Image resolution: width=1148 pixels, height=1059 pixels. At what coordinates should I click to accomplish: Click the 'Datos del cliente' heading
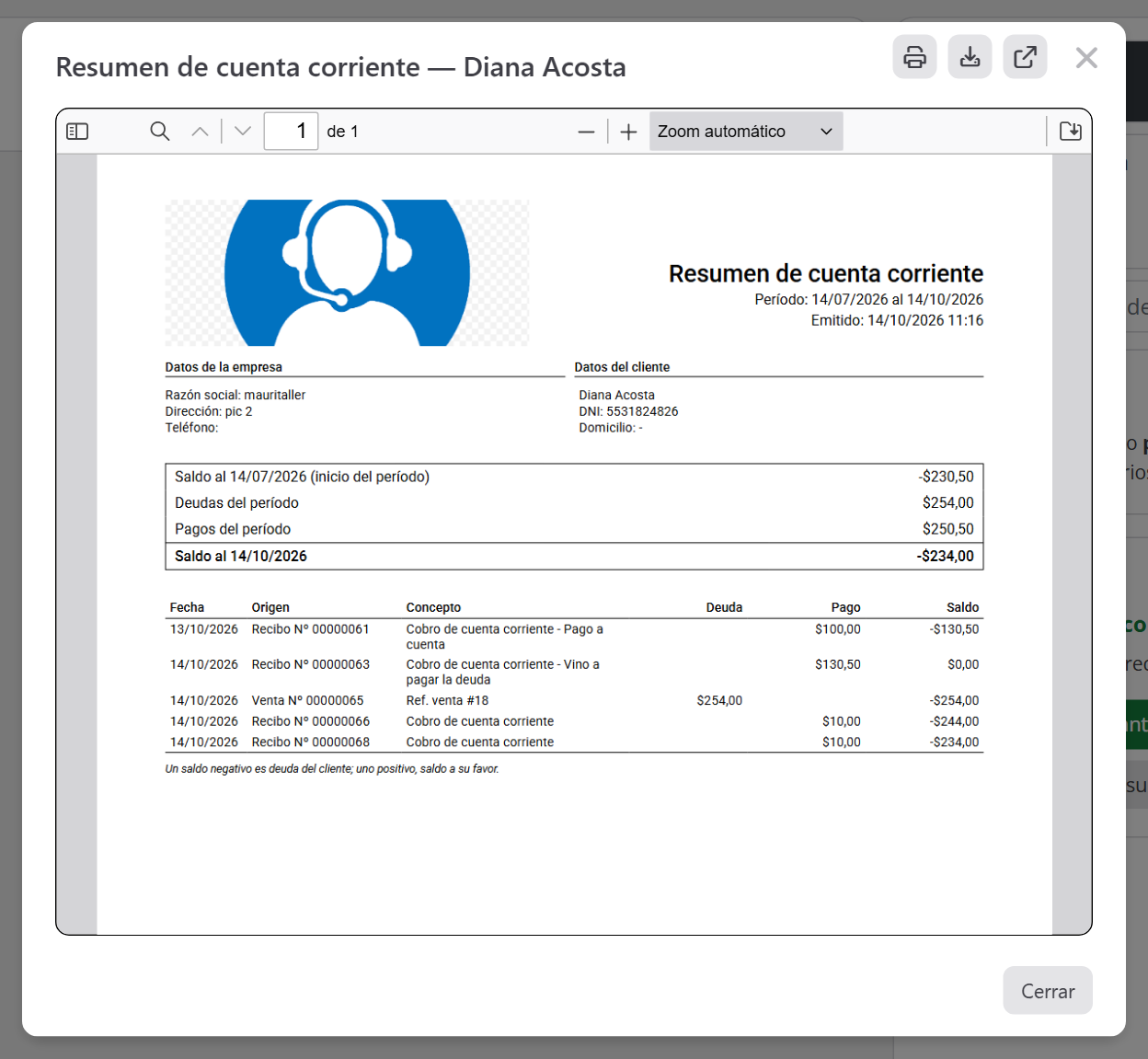[622, 367]
